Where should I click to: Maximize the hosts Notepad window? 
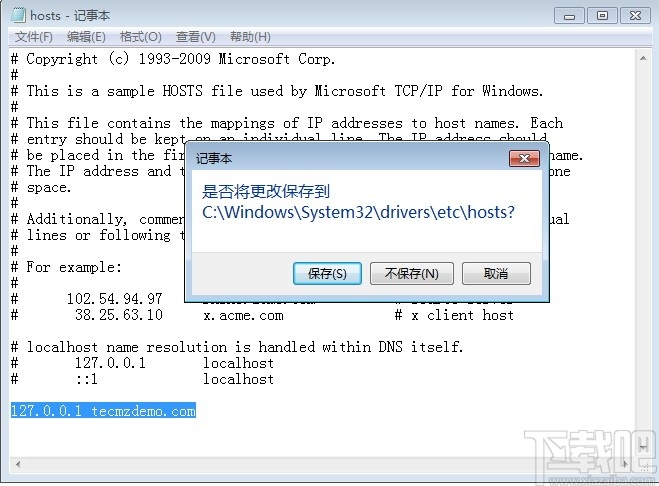coord(602,16)
